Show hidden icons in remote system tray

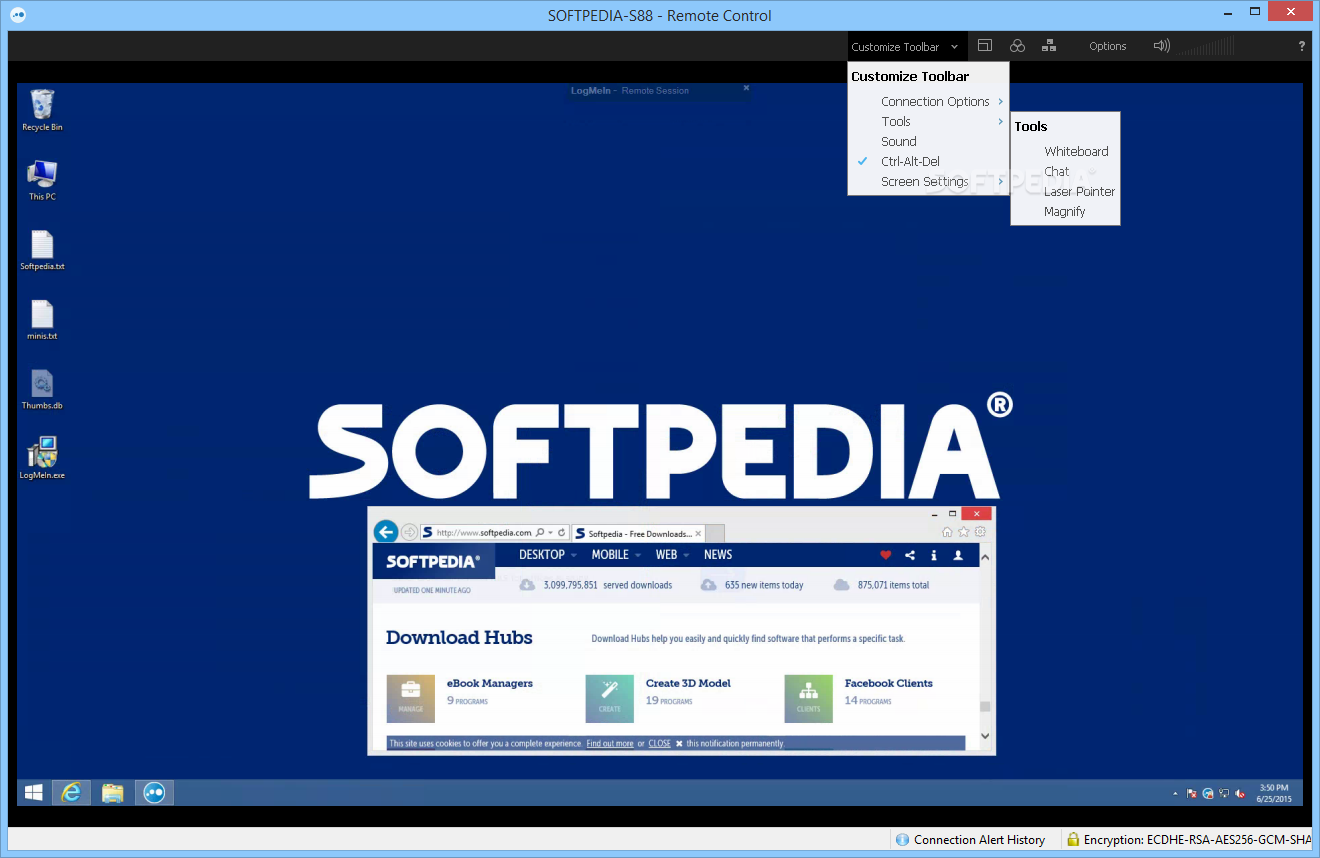pyautogui.click(x=1175, y=794)
